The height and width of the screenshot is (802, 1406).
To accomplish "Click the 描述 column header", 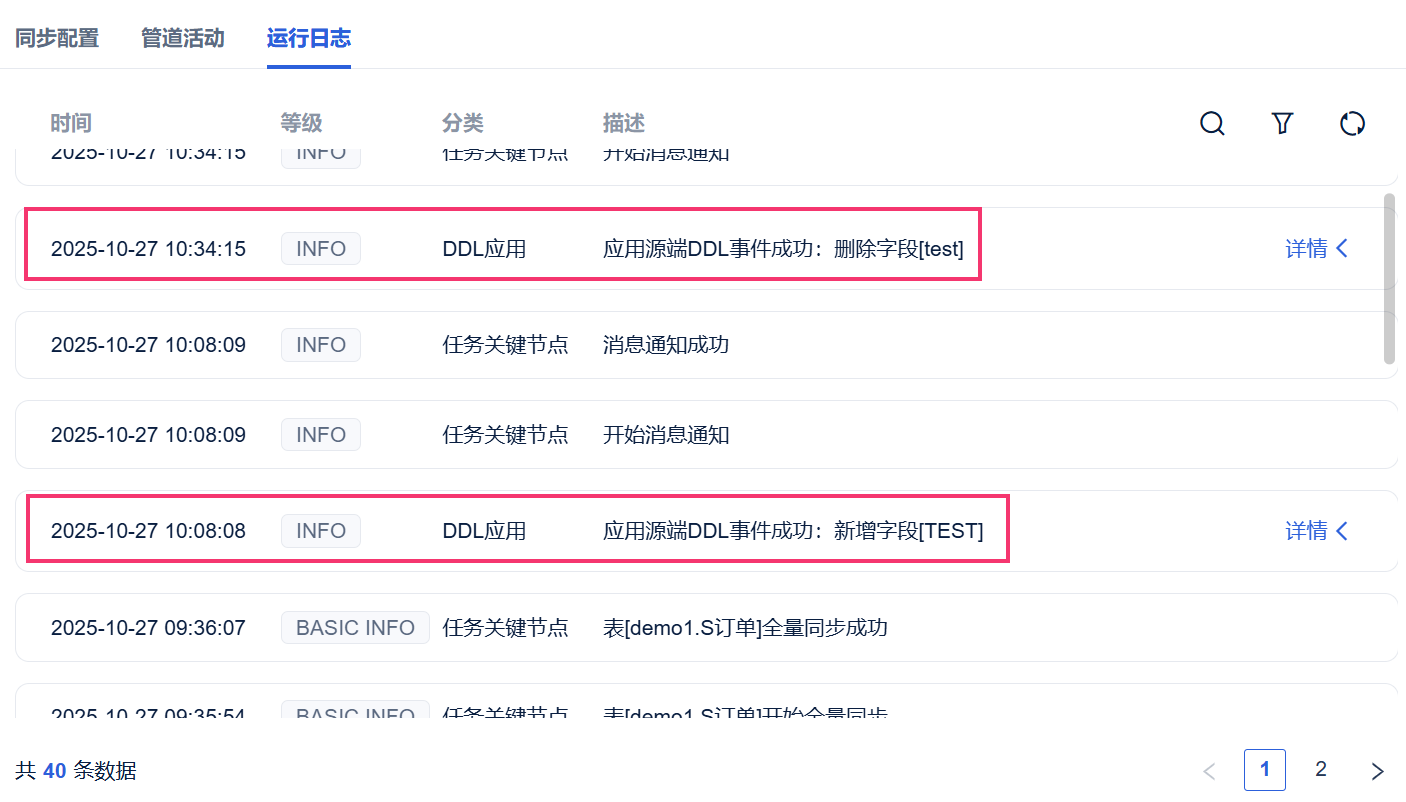I will pos(624,123).
